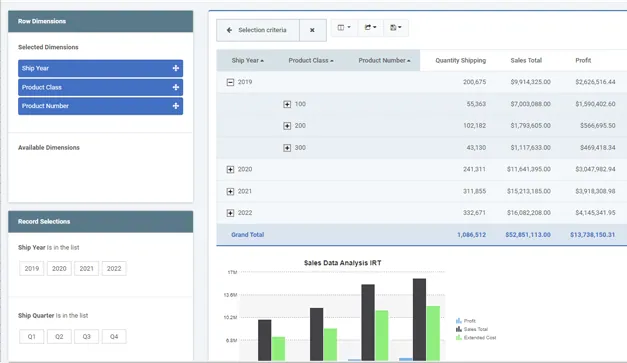627x363 pixels.
Task: Click the plus icon on Product Class dimension
Action: pyautogui.click(x=176, y=87)
